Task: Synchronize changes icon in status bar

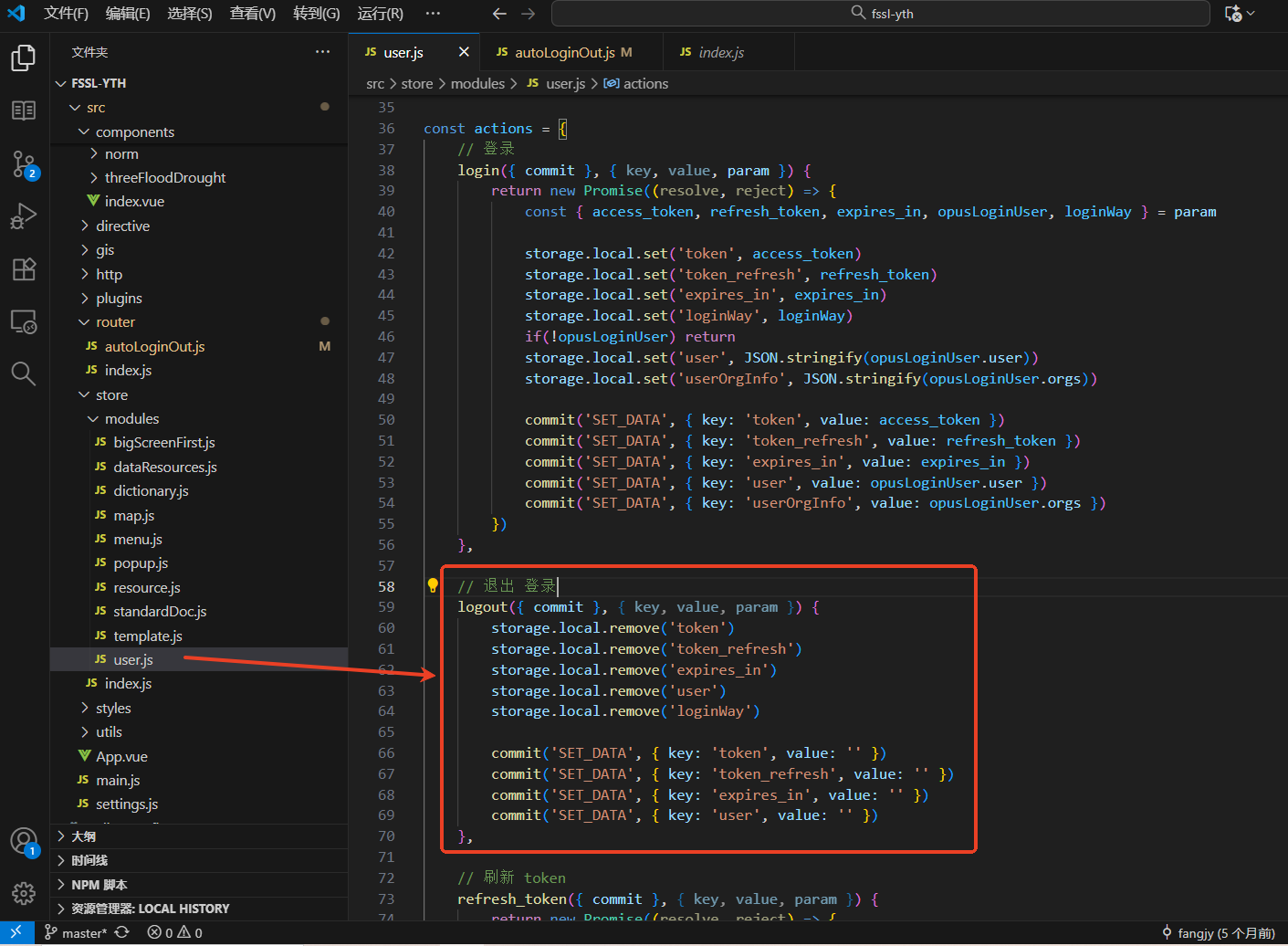Action: click(x=122, y=932)
